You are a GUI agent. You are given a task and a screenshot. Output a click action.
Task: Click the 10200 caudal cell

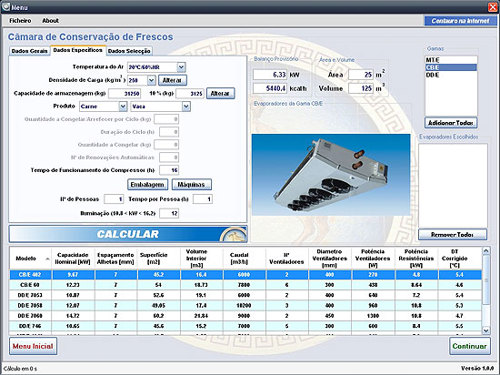pyautogui.click(x=244, y=305)
